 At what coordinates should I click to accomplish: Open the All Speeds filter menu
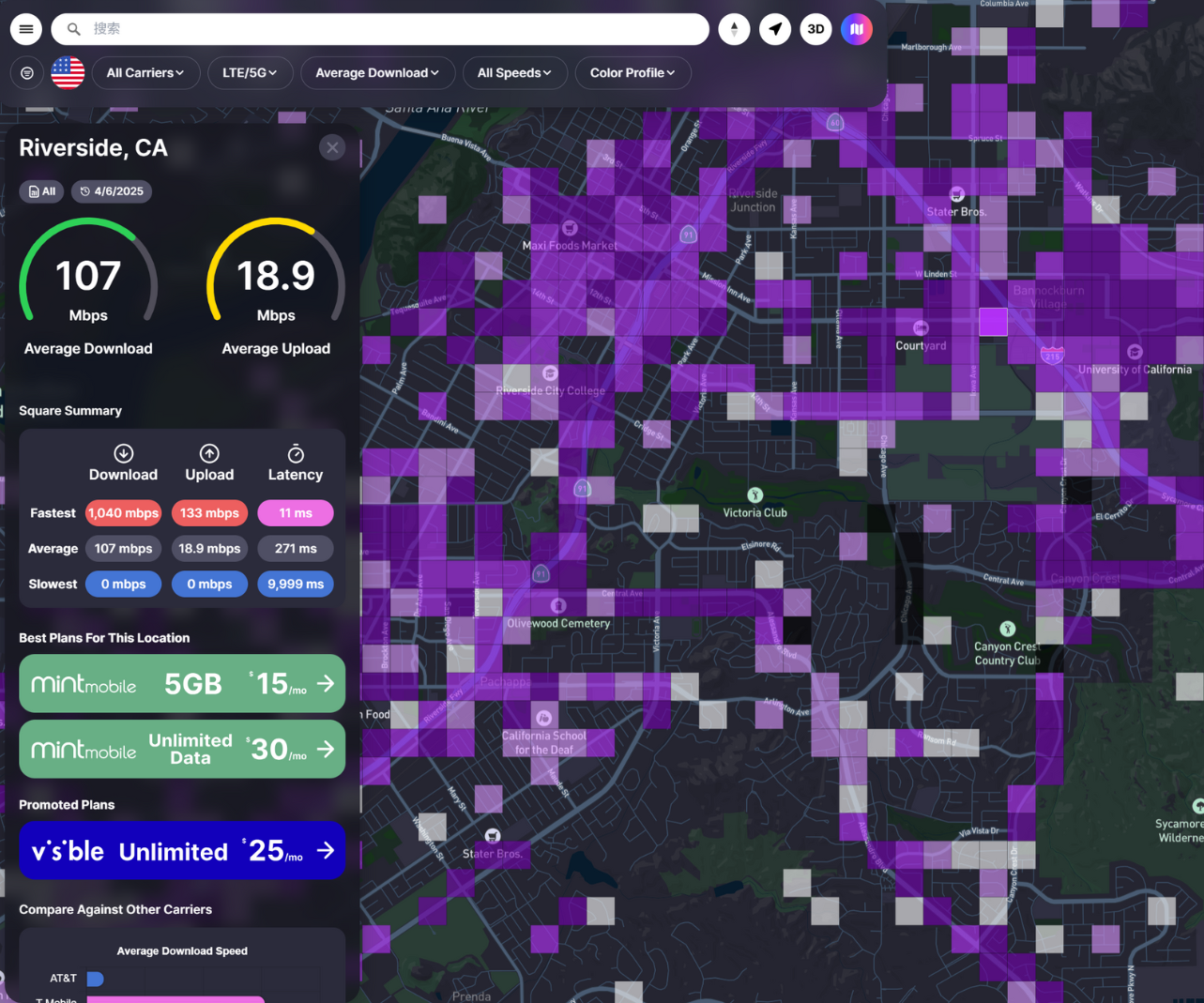pos(514,73)
